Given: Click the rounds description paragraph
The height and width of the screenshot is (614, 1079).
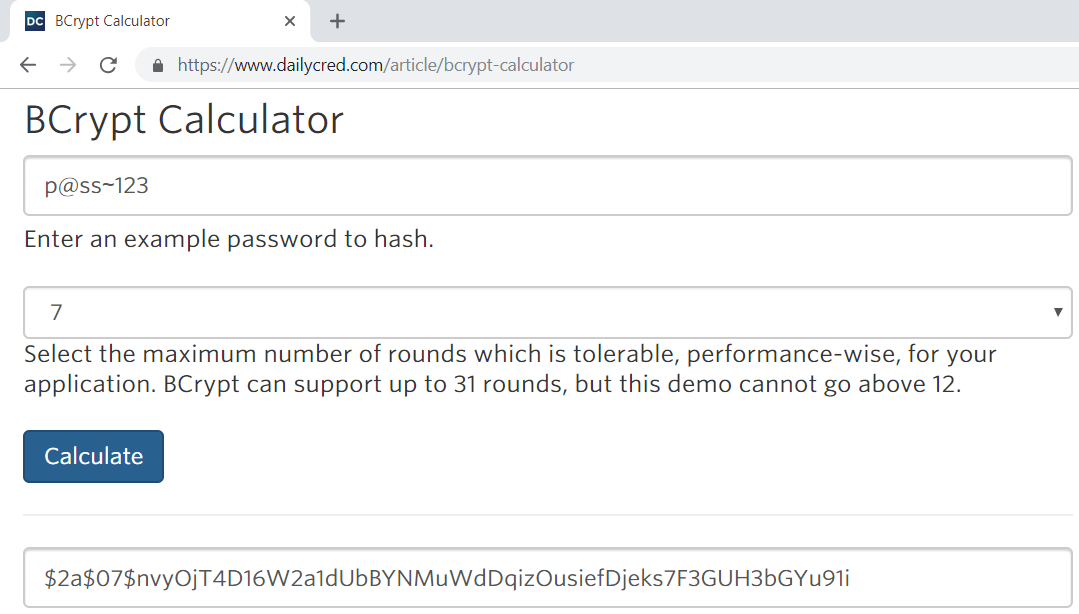Looking at the screenshot, I should (510, 370).
